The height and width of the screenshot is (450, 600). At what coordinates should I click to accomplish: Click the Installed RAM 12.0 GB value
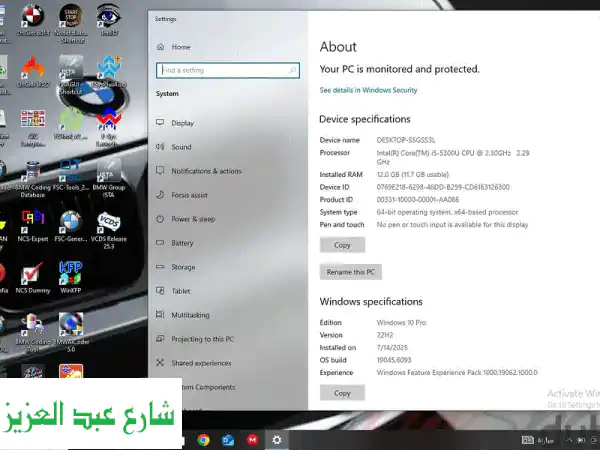[412, 174]
